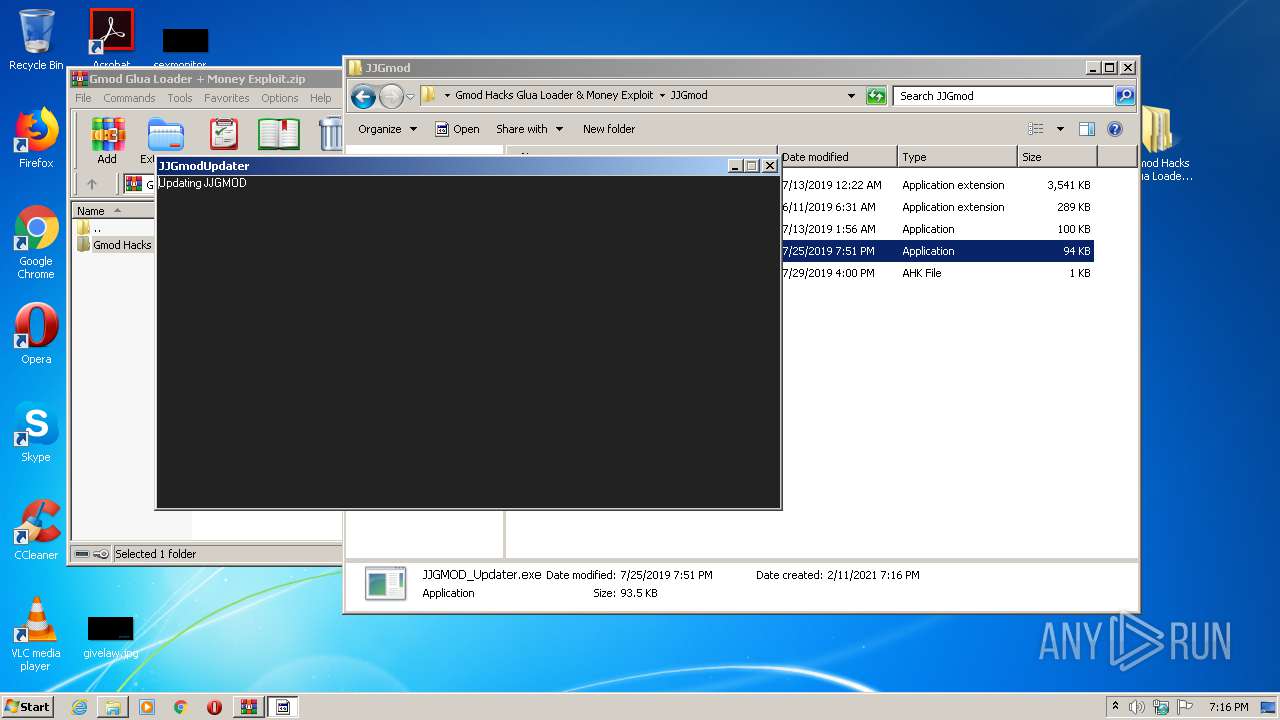1280x720 pixels.
Task: Click the taskbar clock showing 7:16 PM
Action: point(1228,707)
